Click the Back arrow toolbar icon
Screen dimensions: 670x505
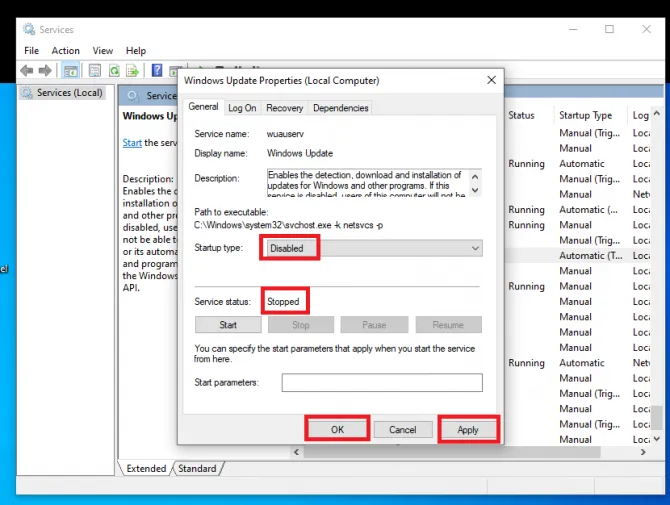coord(27,70)
